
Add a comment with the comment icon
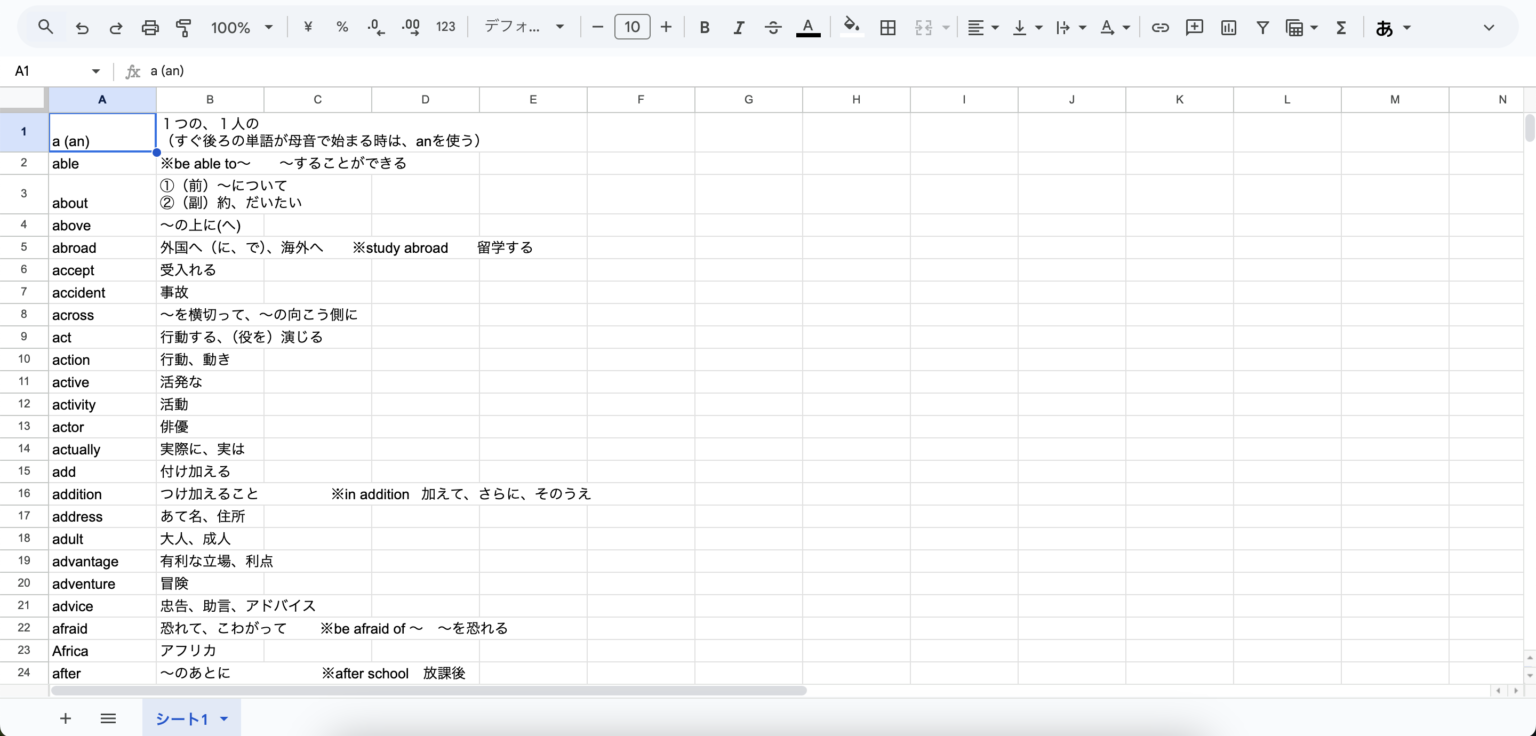coord(1194,28)
